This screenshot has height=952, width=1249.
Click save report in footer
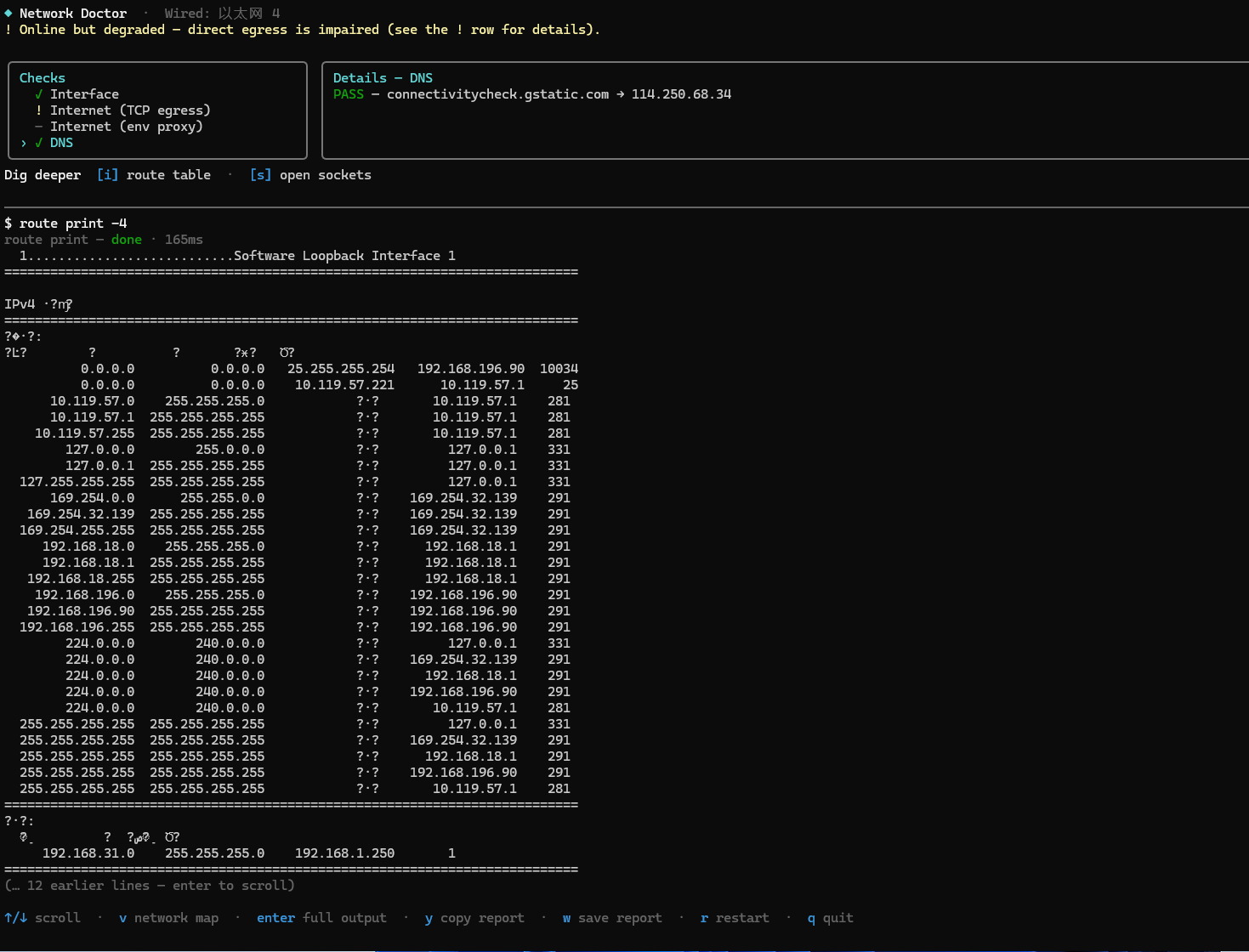click(x=612, y=918)
